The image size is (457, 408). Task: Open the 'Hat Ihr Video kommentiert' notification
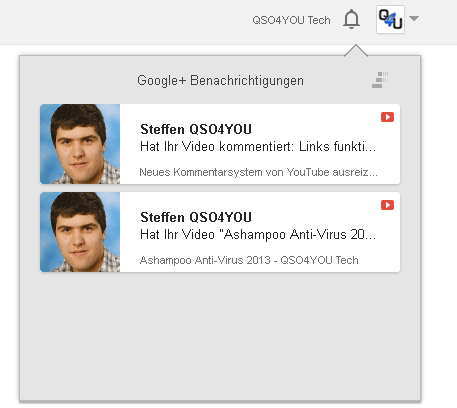tap(258, 147)
